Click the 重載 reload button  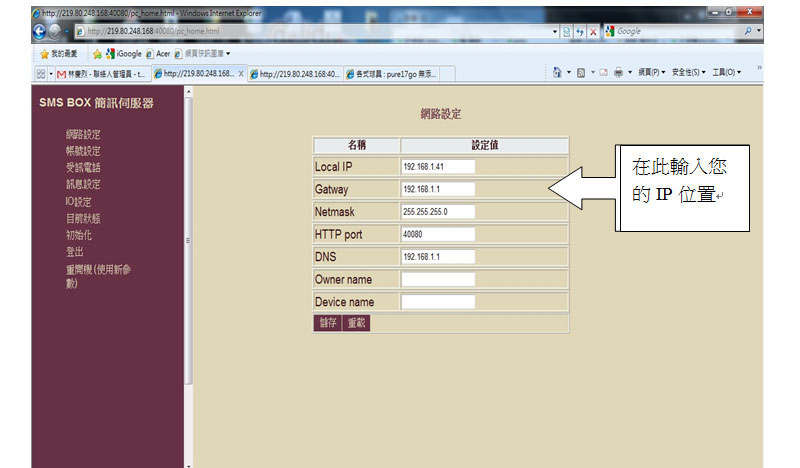pos(356,323)
